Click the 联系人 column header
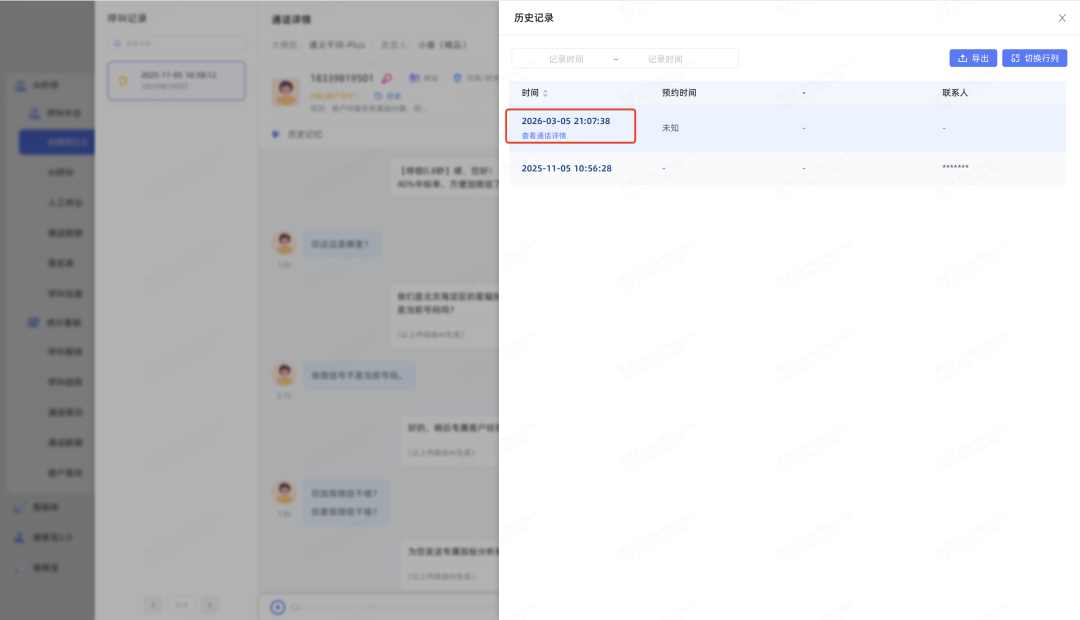 (955, 93)
